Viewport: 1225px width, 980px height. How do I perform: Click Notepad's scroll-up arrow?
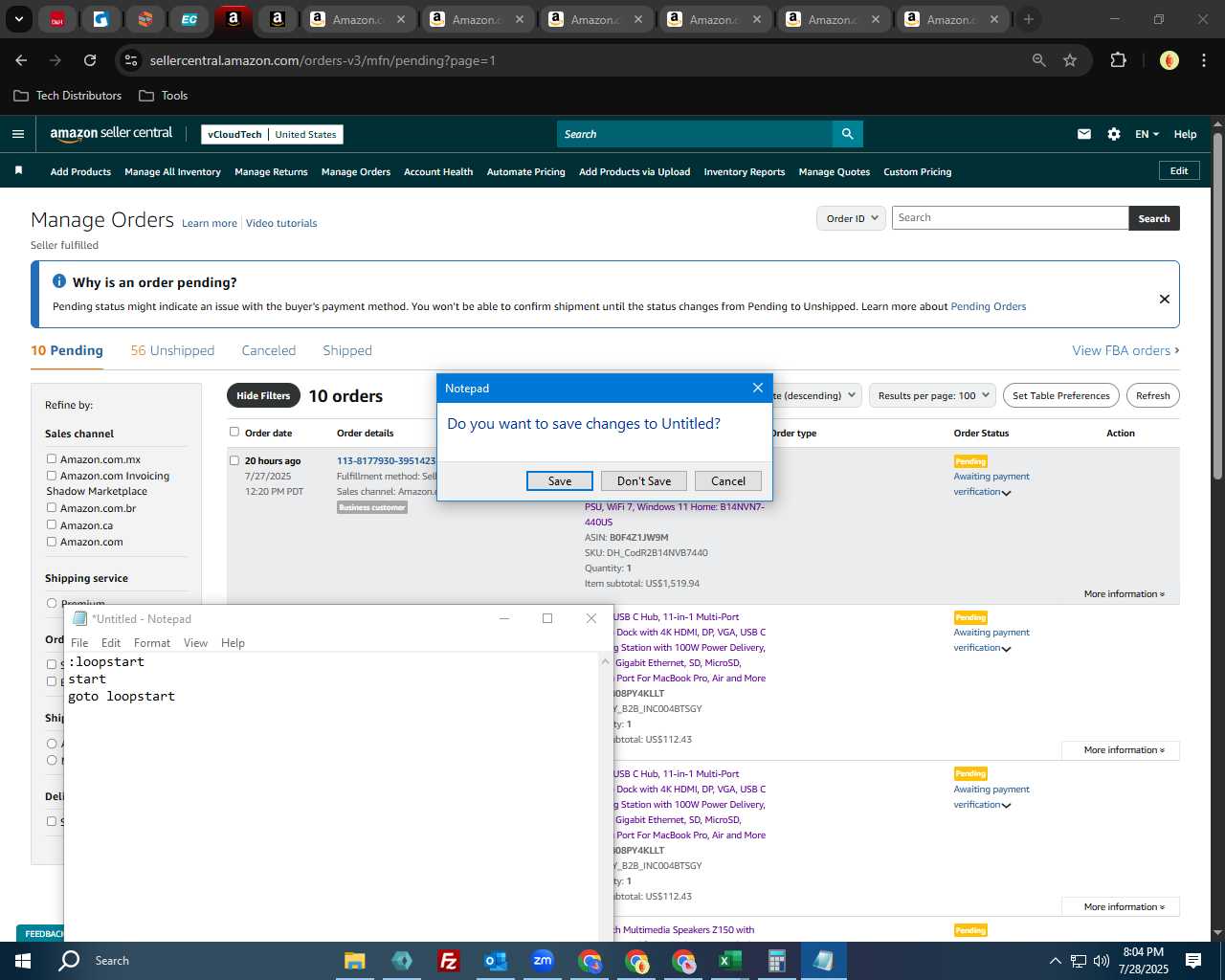605,661
